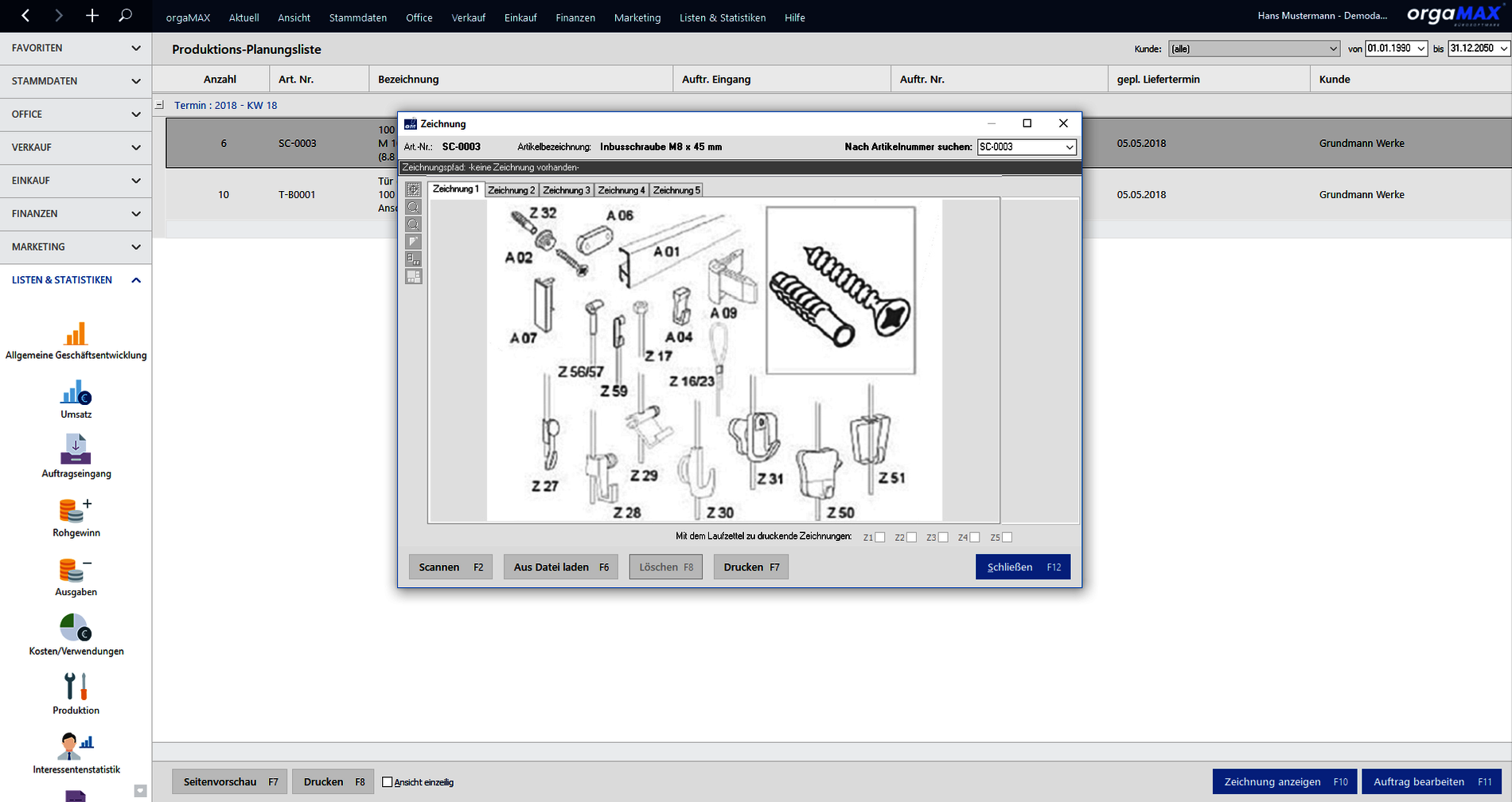
Task: Tick the Z3 drawing checkbox
Action: point(943,538)
